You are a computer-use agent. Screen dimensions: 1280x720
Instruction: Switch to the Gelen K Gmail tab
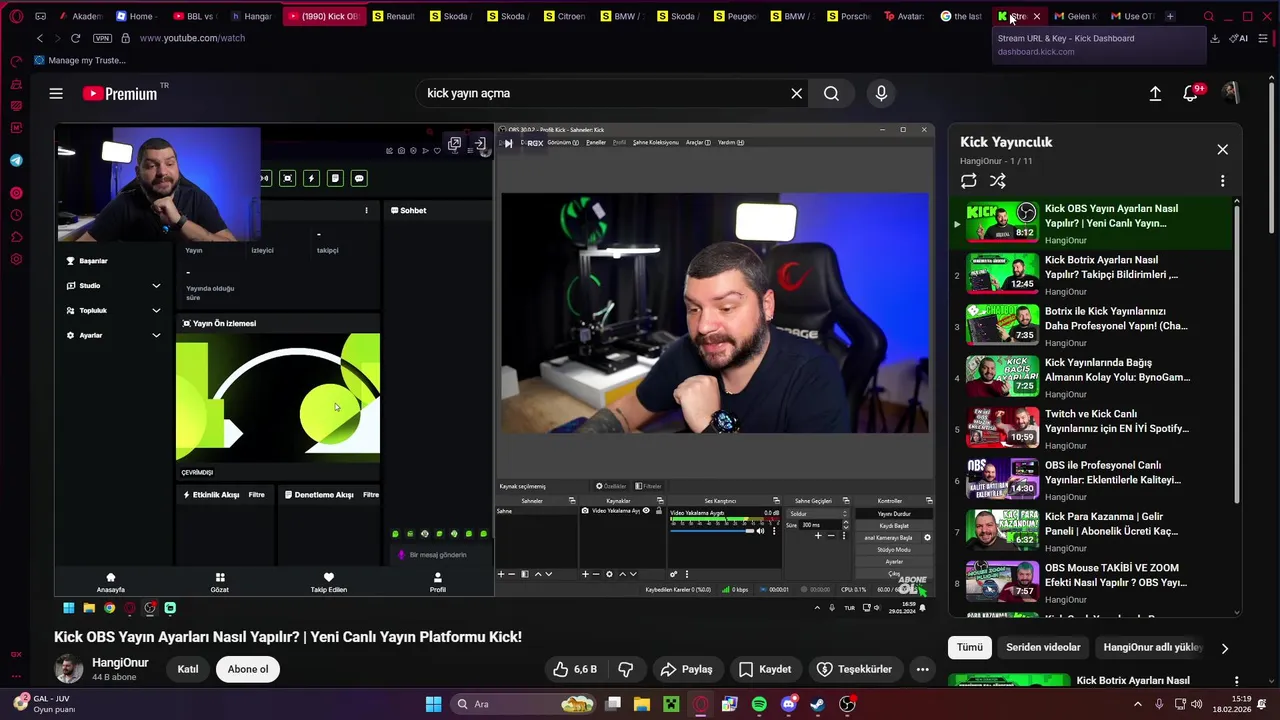pos(1075,16)
